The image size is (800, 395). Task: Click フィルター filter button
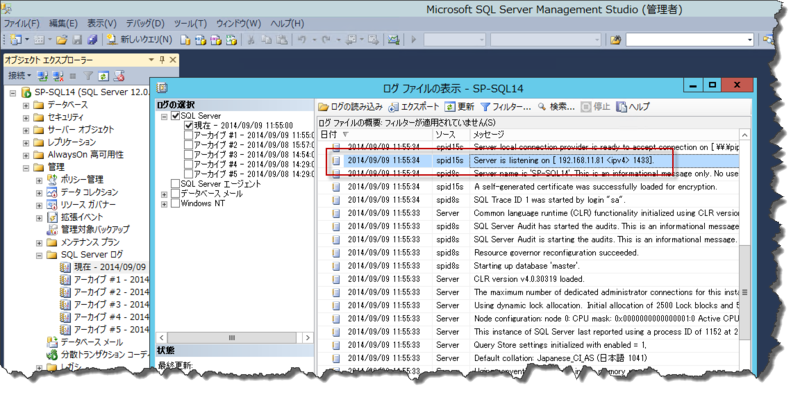click(x=506, y=107)
